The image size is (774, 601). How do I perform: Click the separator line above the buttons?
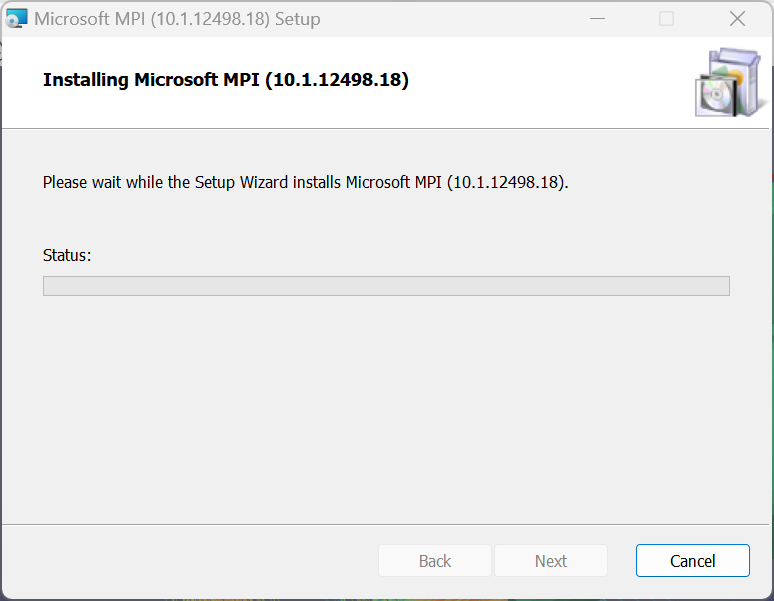[386, 524]
